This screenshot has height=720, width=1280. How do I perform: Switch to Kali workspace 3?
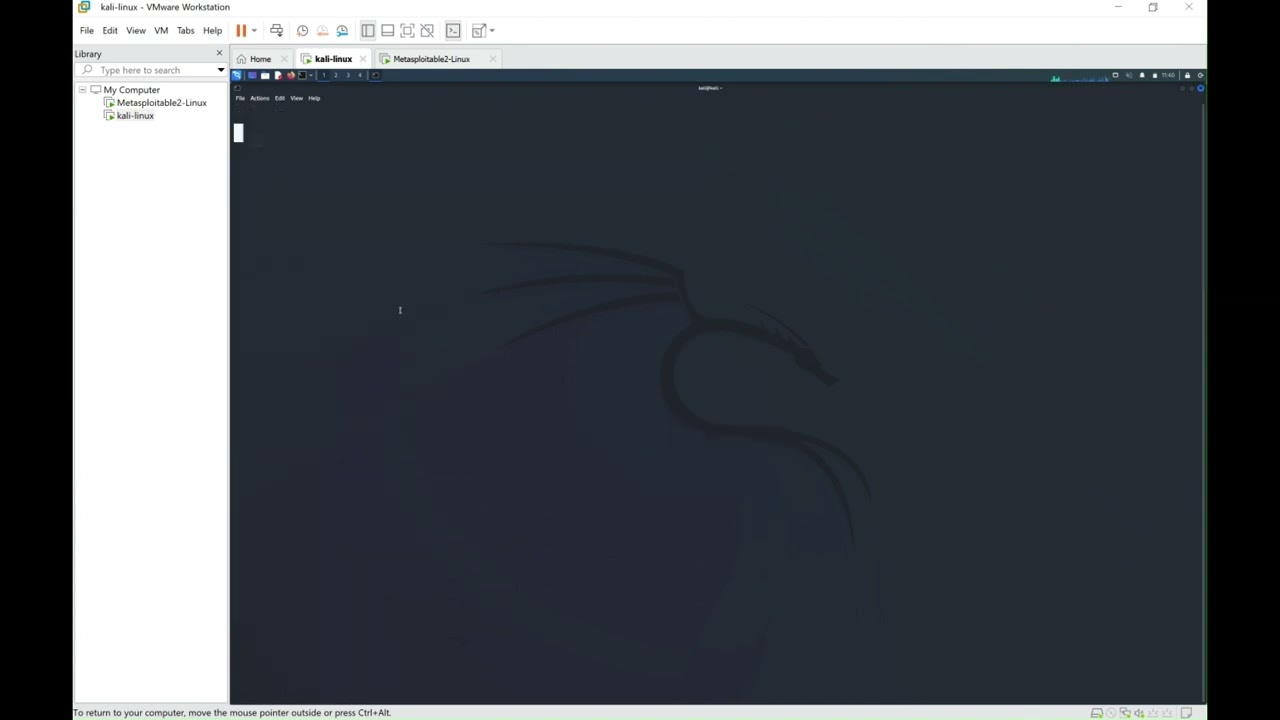point(348,75)
